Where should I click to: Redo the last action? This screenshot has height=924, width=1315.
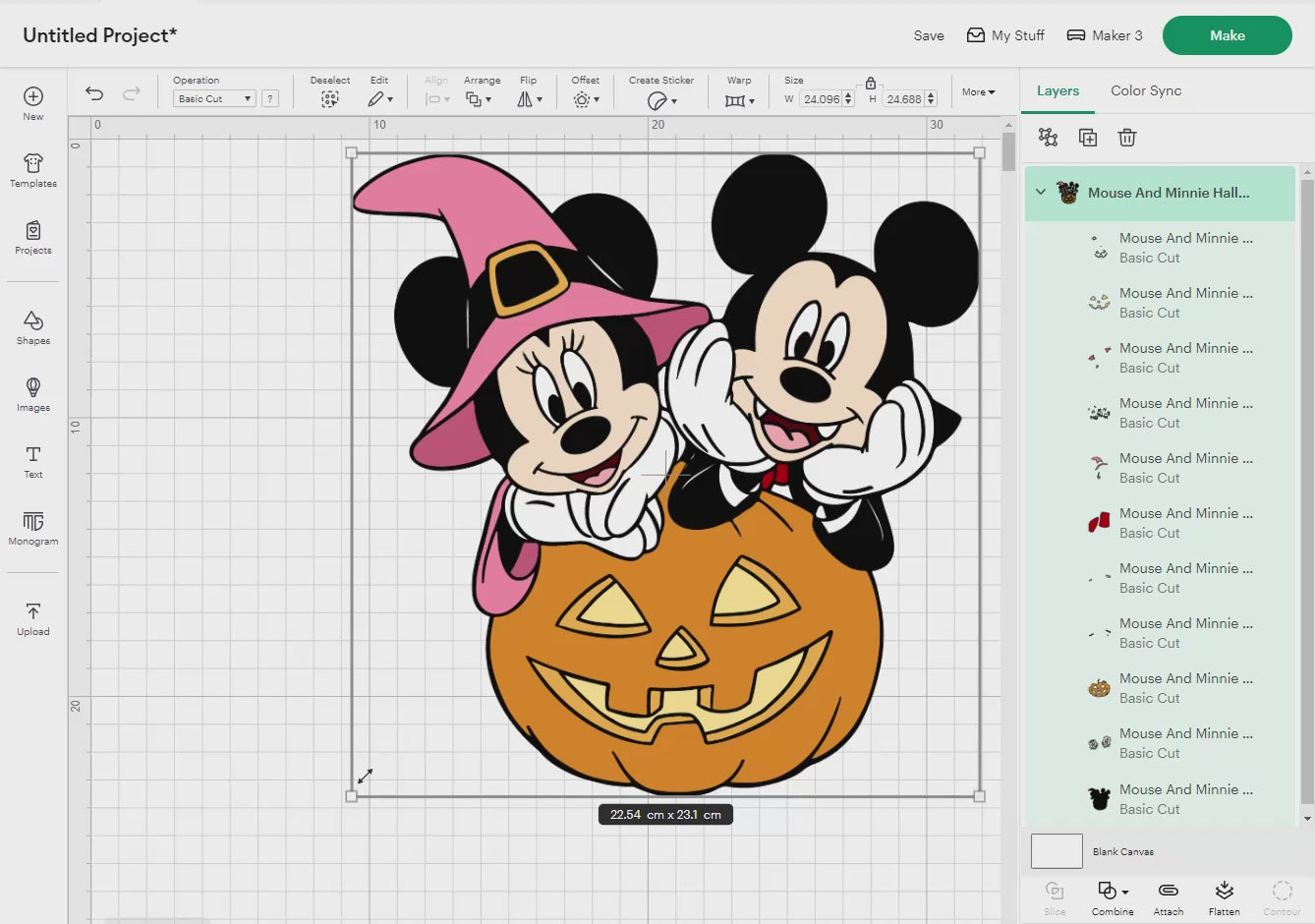click(132, 93)
